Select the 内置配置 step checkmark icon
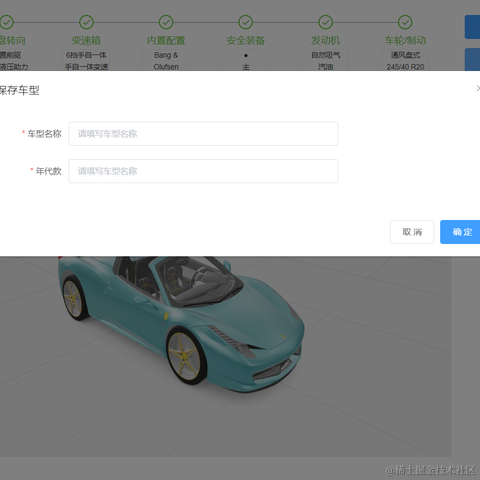Viewport: 480px width, 480px height. [166, 22]
